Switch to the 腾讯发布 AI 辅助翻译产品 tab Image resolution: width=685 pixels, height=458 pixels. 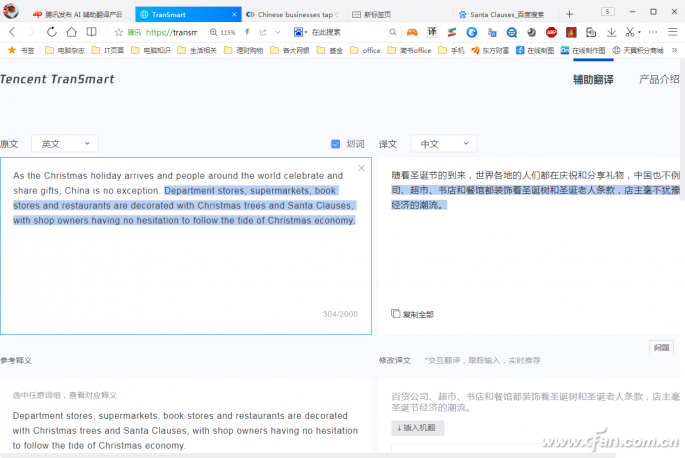coord(78,14)
